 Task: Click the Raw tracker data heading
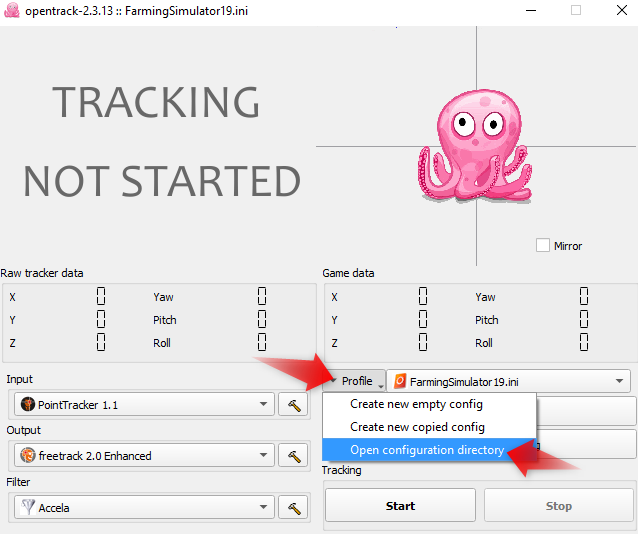pyautogui.click(x=42, y=273)
